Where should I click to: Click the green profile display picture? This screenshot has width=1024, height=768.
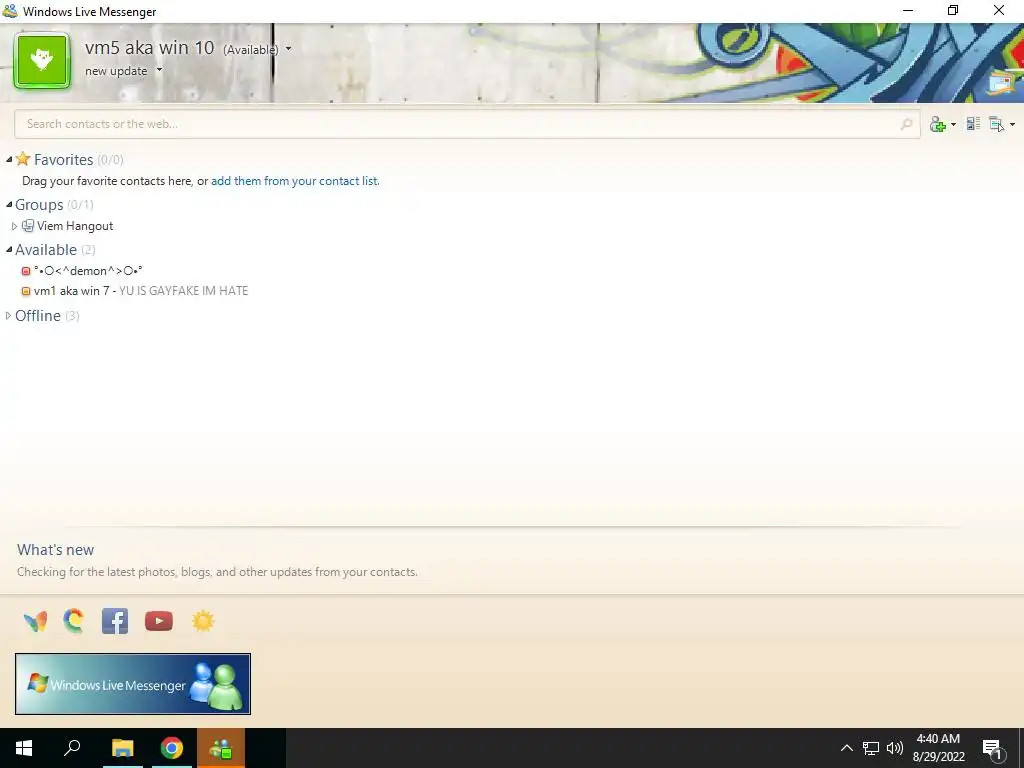(x=42, y=60)
